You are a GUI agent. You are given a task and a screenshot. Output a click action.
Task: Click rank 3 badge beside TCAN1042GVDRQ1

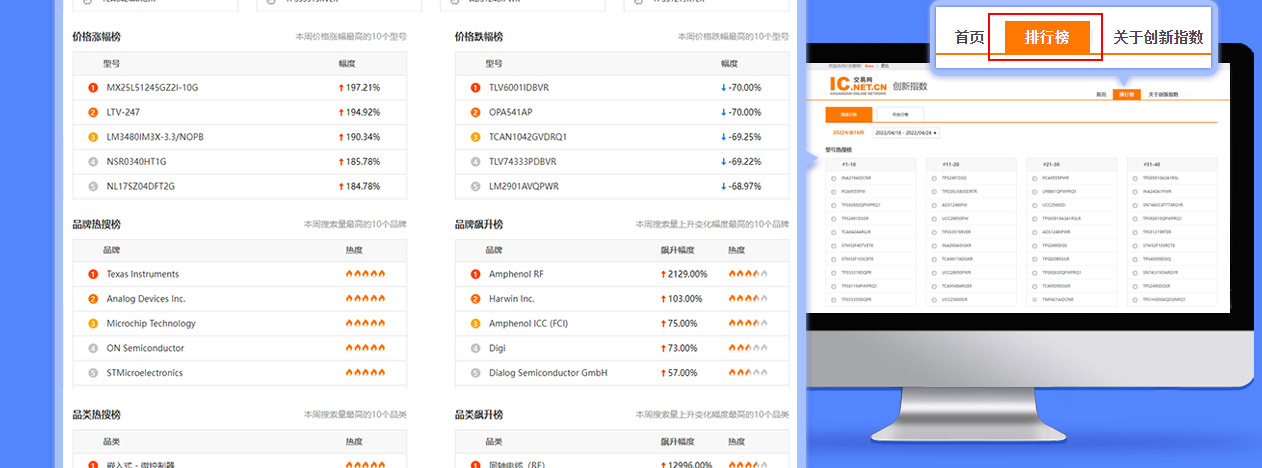coord(475,137)
